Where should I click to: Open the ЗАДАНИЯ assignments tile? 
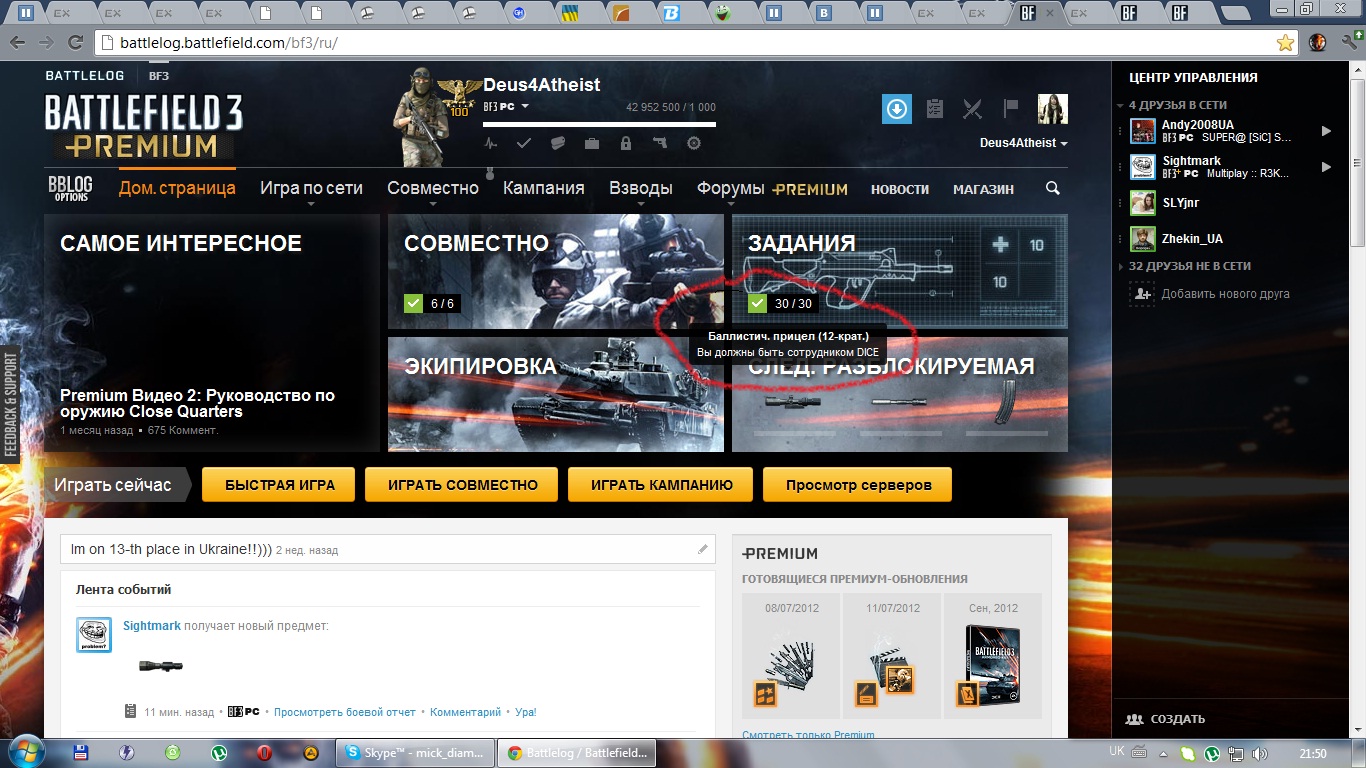[900, 271]
